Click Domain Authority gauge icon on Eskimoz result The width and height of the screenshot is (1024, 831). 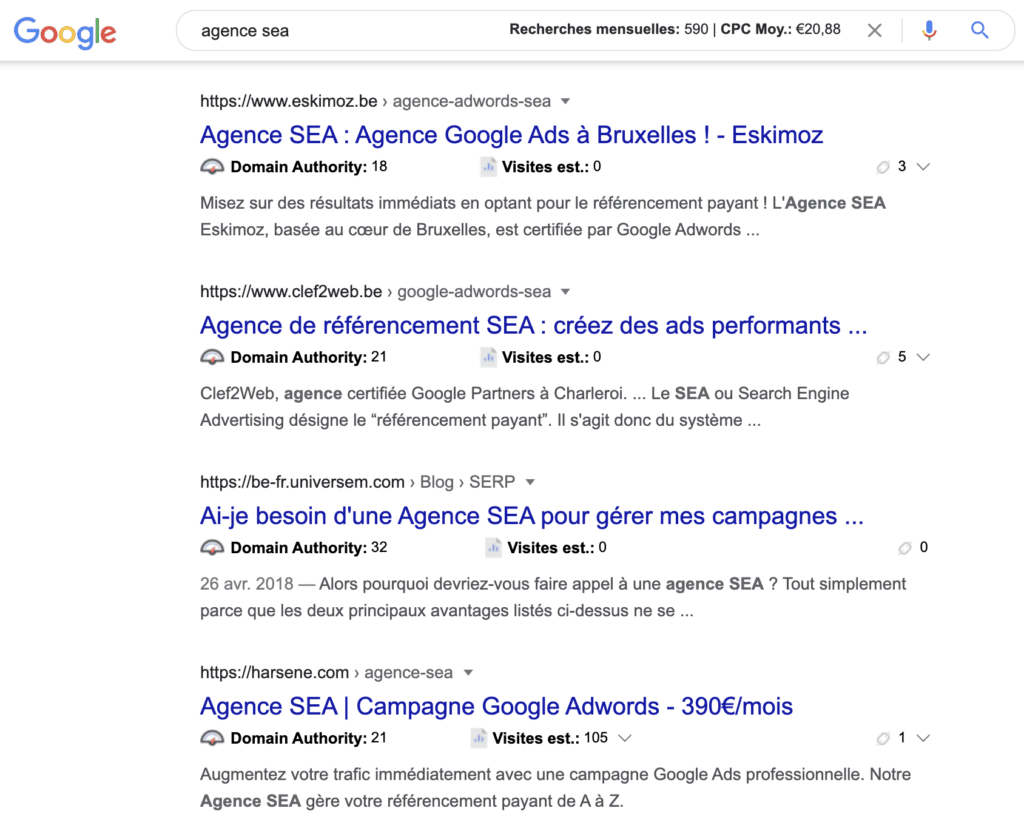tap(212, 166)
